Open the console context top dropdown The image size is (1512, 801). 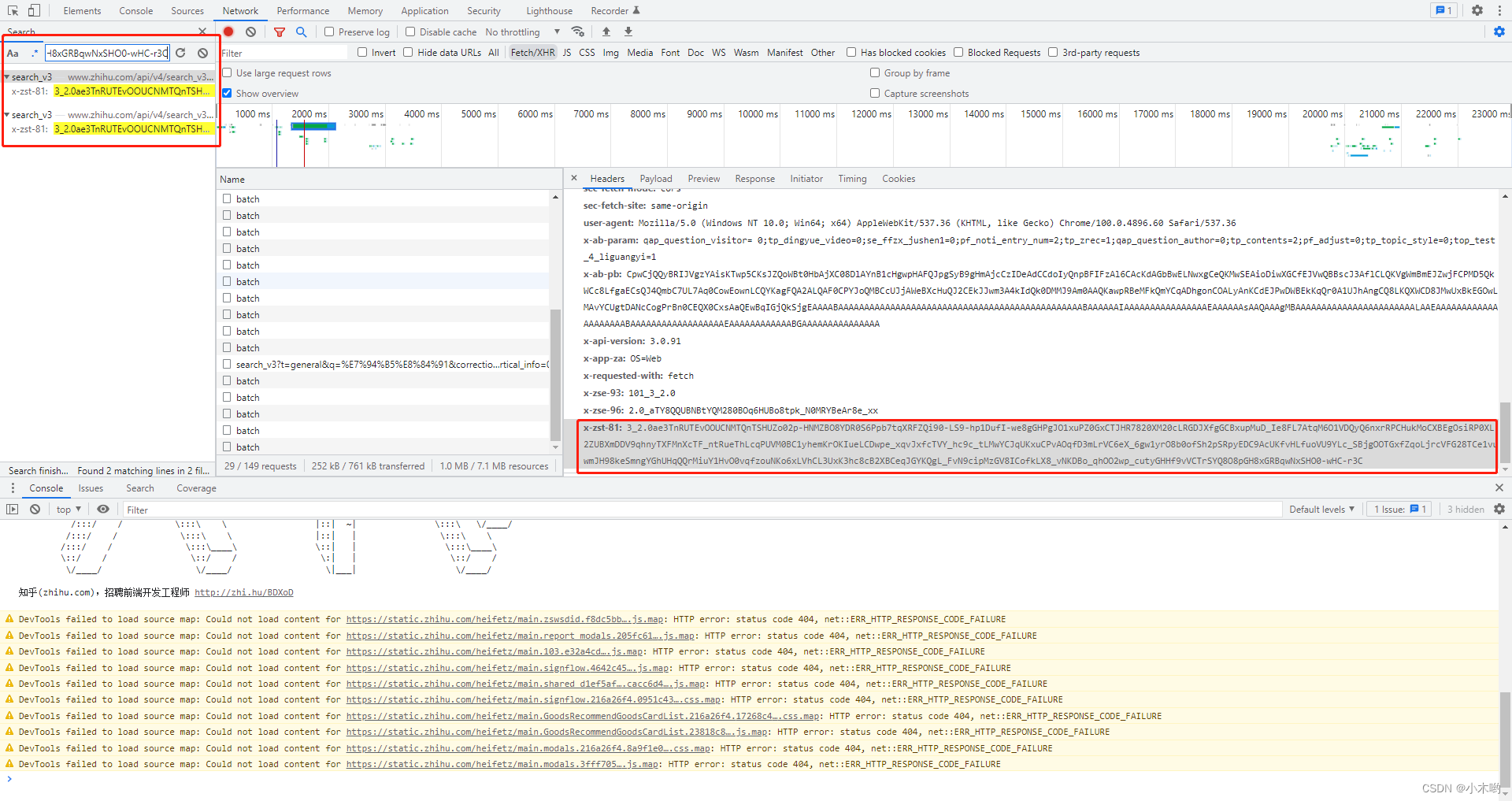69,509
